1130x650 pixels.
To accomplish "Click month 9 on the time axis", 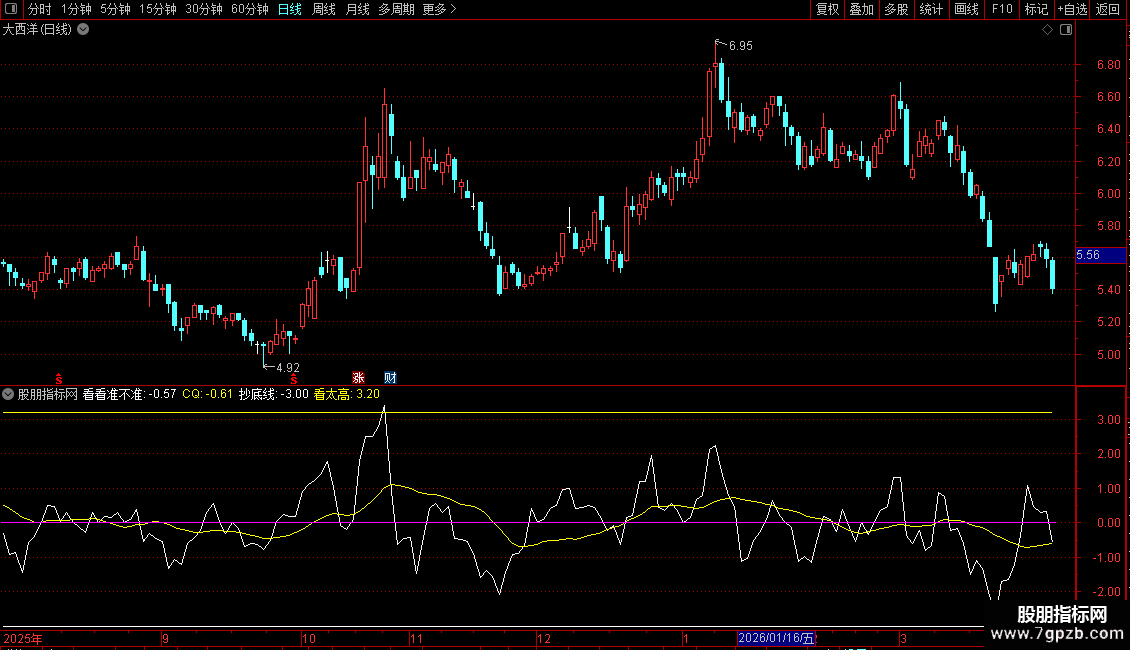I will 166,638.
